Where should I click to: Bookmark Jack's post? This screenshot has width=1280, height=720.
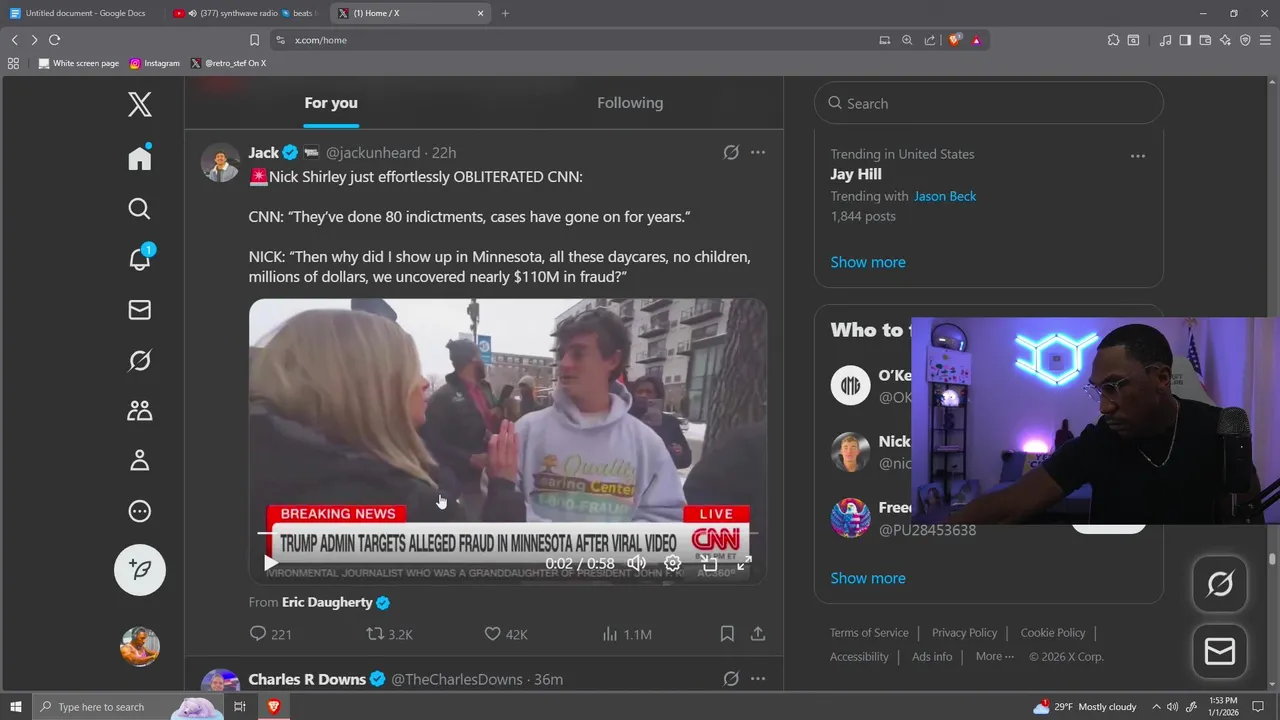pos(727,634)
